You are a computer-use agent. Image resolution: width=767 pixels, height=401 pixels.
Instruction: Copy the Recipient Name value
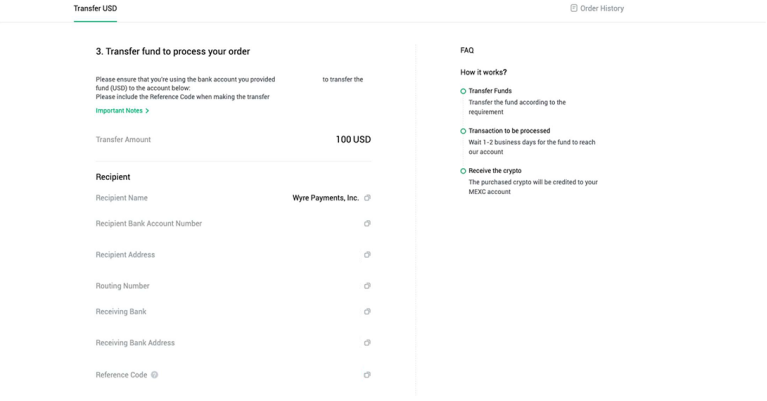pyautogui.click(x=367, y=198)
